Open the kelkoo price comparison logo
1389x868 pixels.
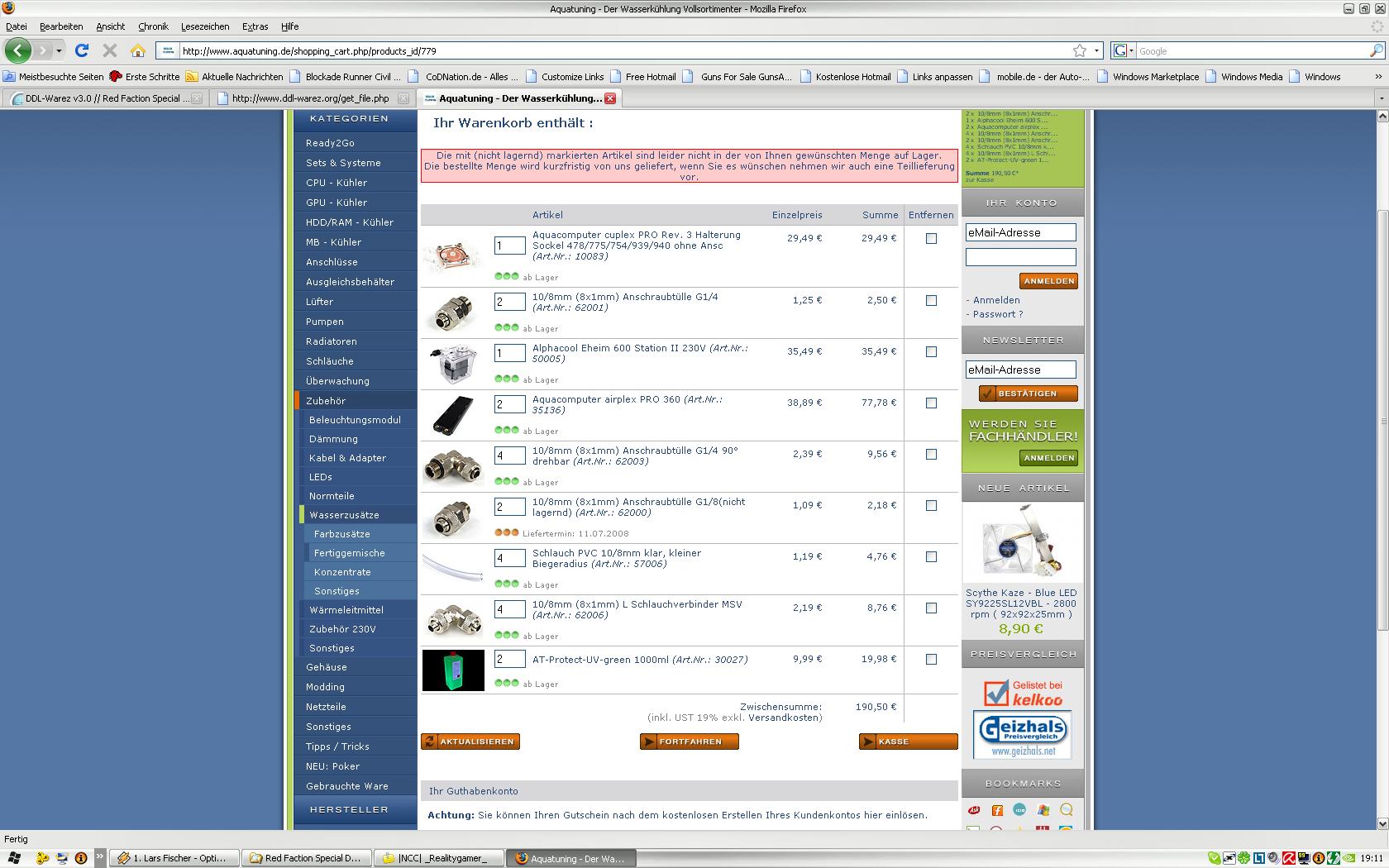(x=1024, y=693)
